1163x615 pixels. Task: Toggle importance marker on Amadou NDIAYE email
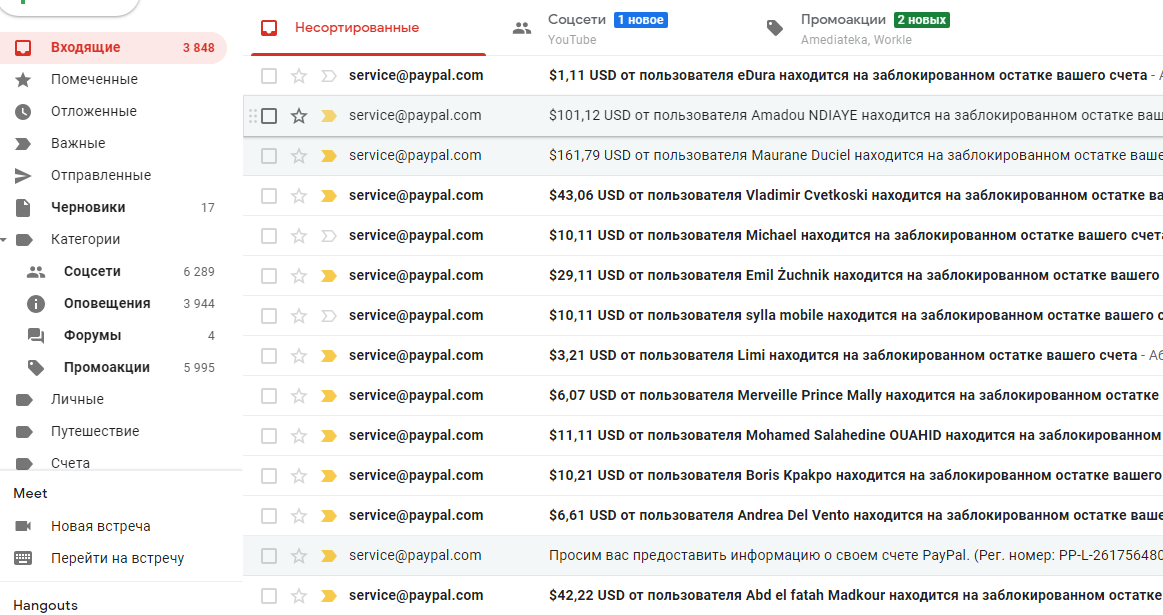point(329,116)
